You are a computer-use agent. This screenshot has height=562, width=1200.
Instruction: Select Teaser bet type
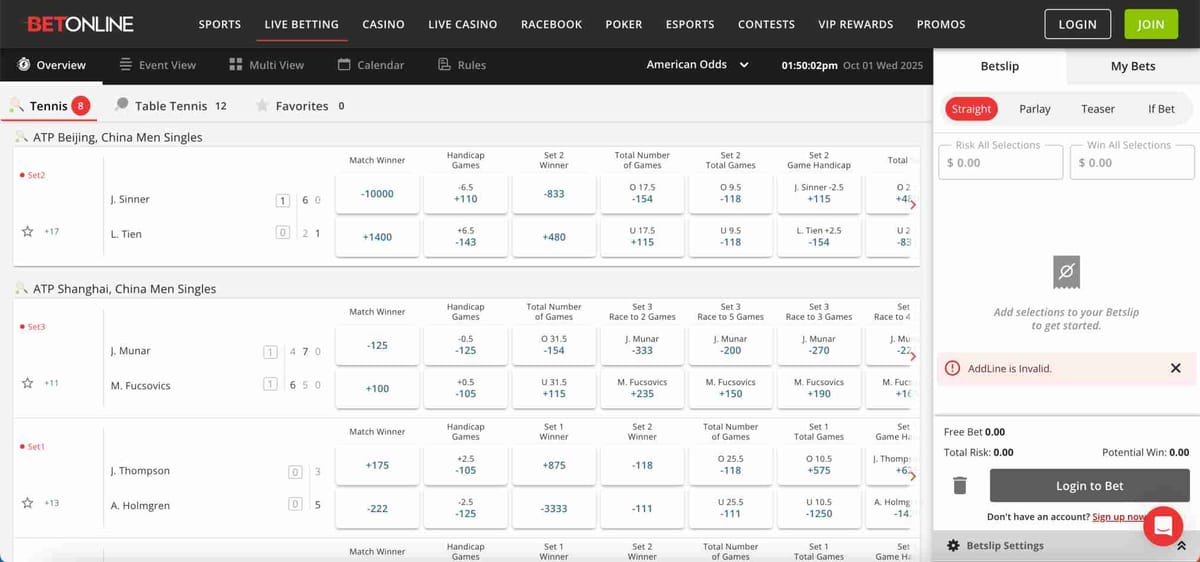coord(1098,109)
